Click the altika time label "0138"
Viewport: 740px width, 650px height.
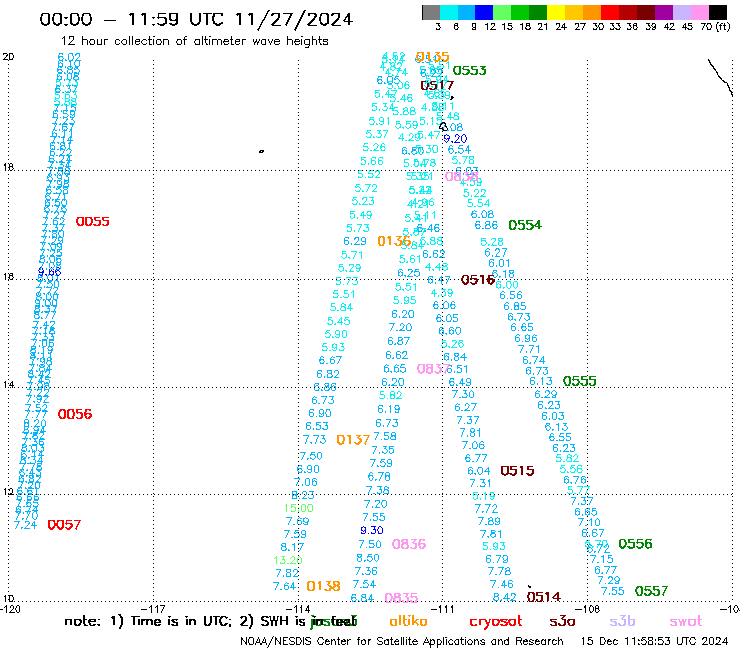(323, 586)
